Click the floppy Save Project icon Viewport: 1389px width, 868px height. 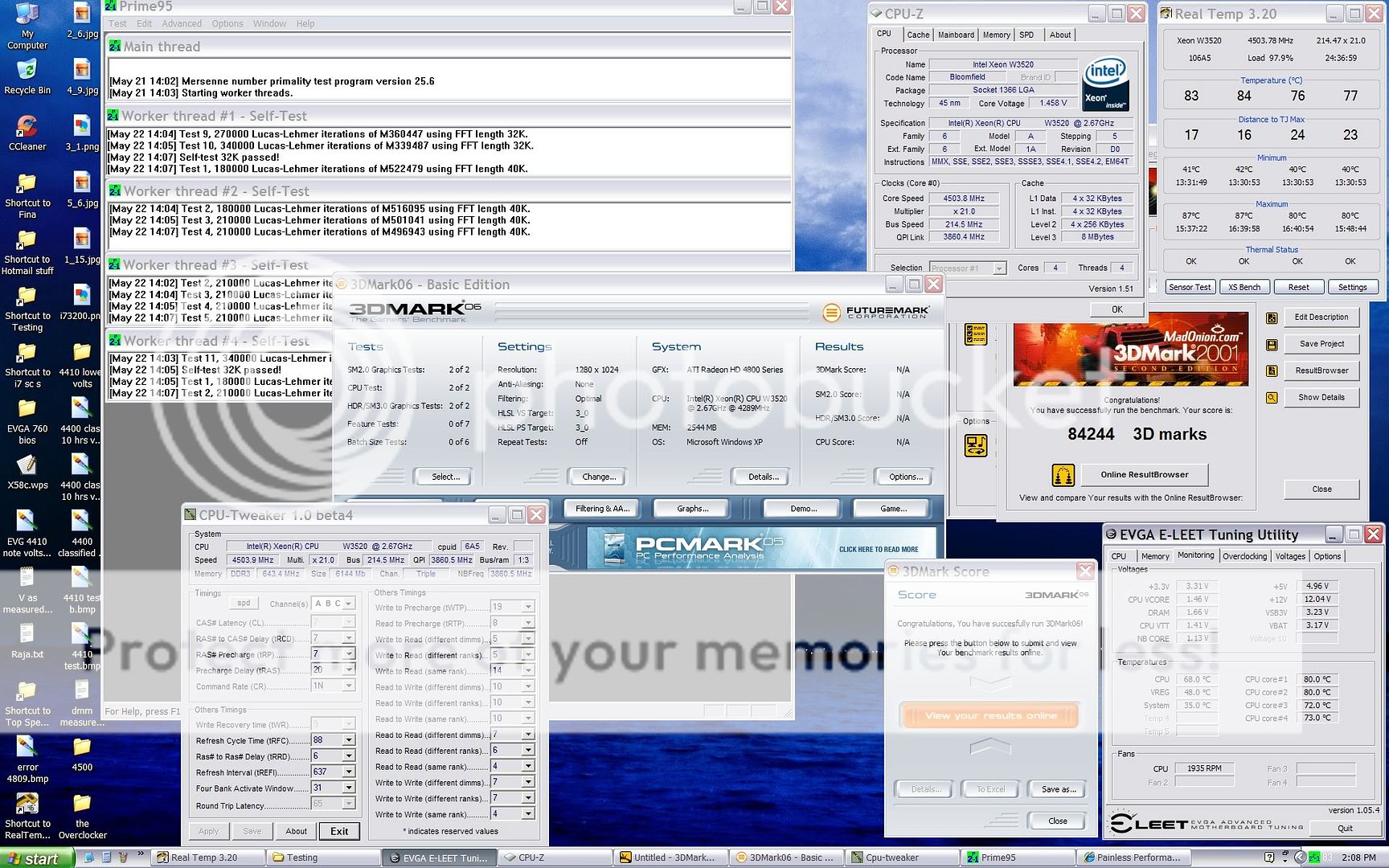(1272, 345)
